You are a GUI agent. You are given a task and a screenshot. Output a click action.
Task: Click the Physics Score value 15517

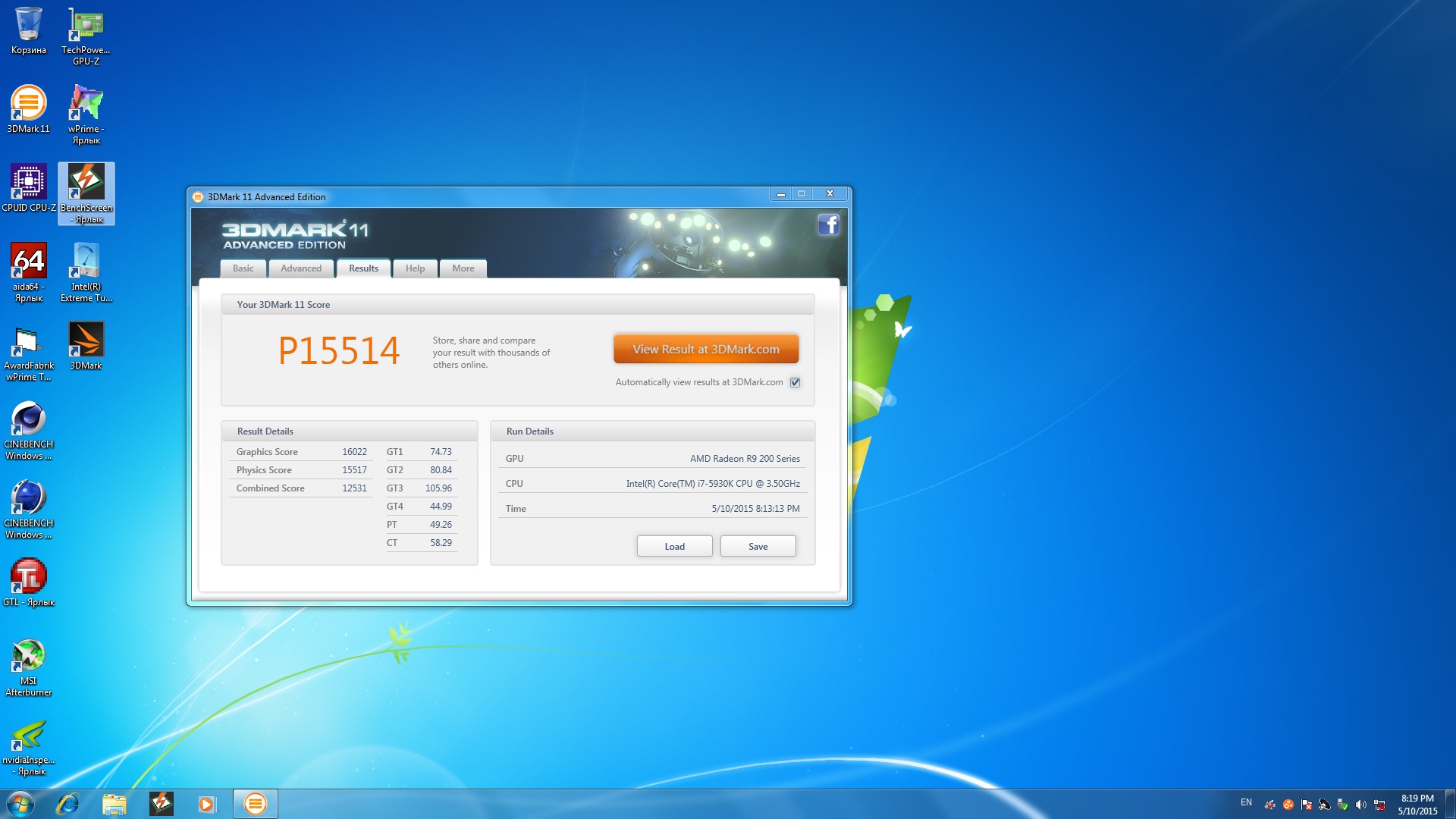click(354, 470)
